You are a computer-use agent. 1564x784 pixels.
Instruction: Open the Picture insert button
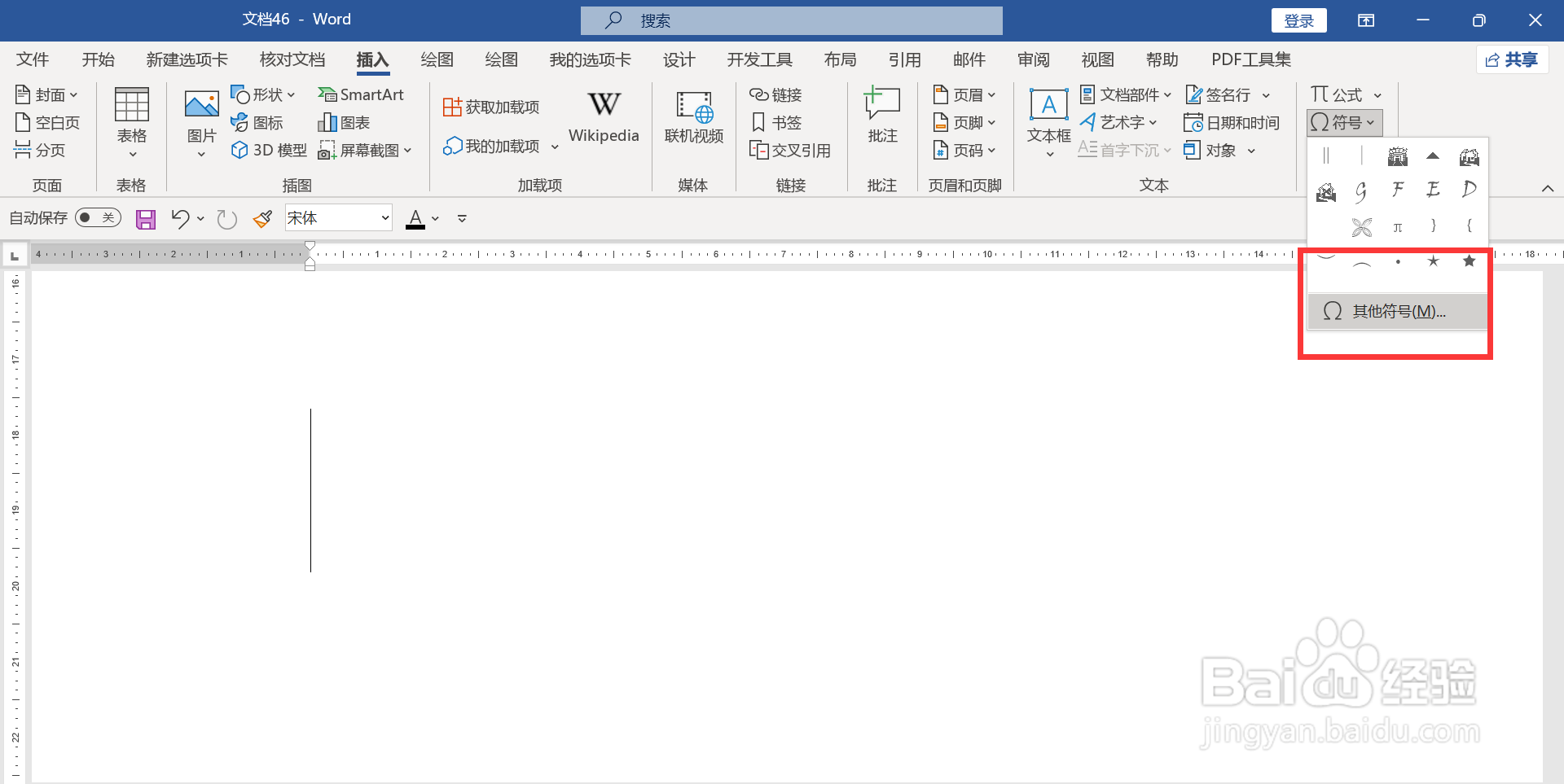201,122
